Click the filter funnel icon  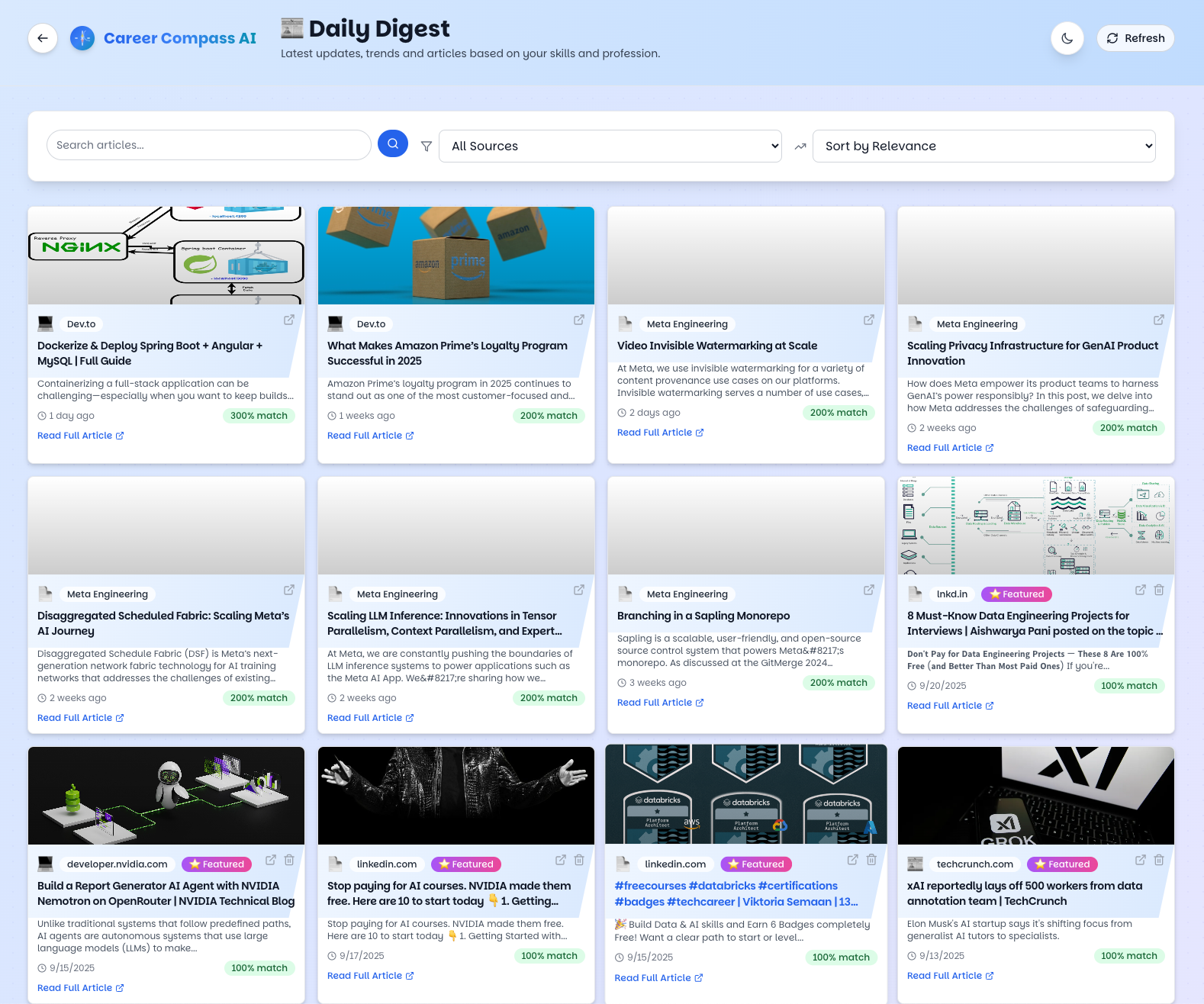pyautogui.click(x=427, y=146)
